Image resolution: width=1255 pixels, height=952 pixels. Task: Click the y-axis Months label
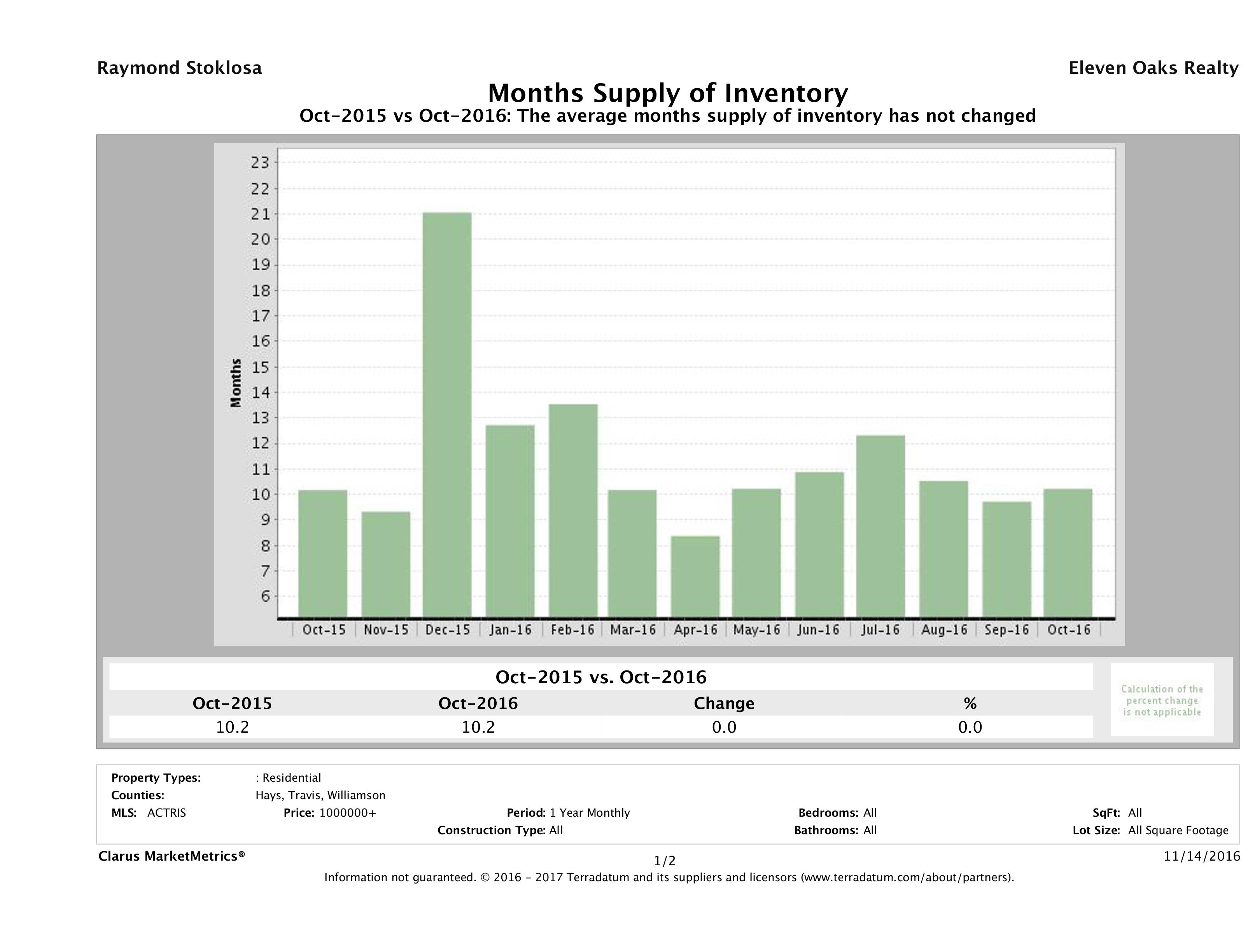pyautogui.click(x=236, y=382)
